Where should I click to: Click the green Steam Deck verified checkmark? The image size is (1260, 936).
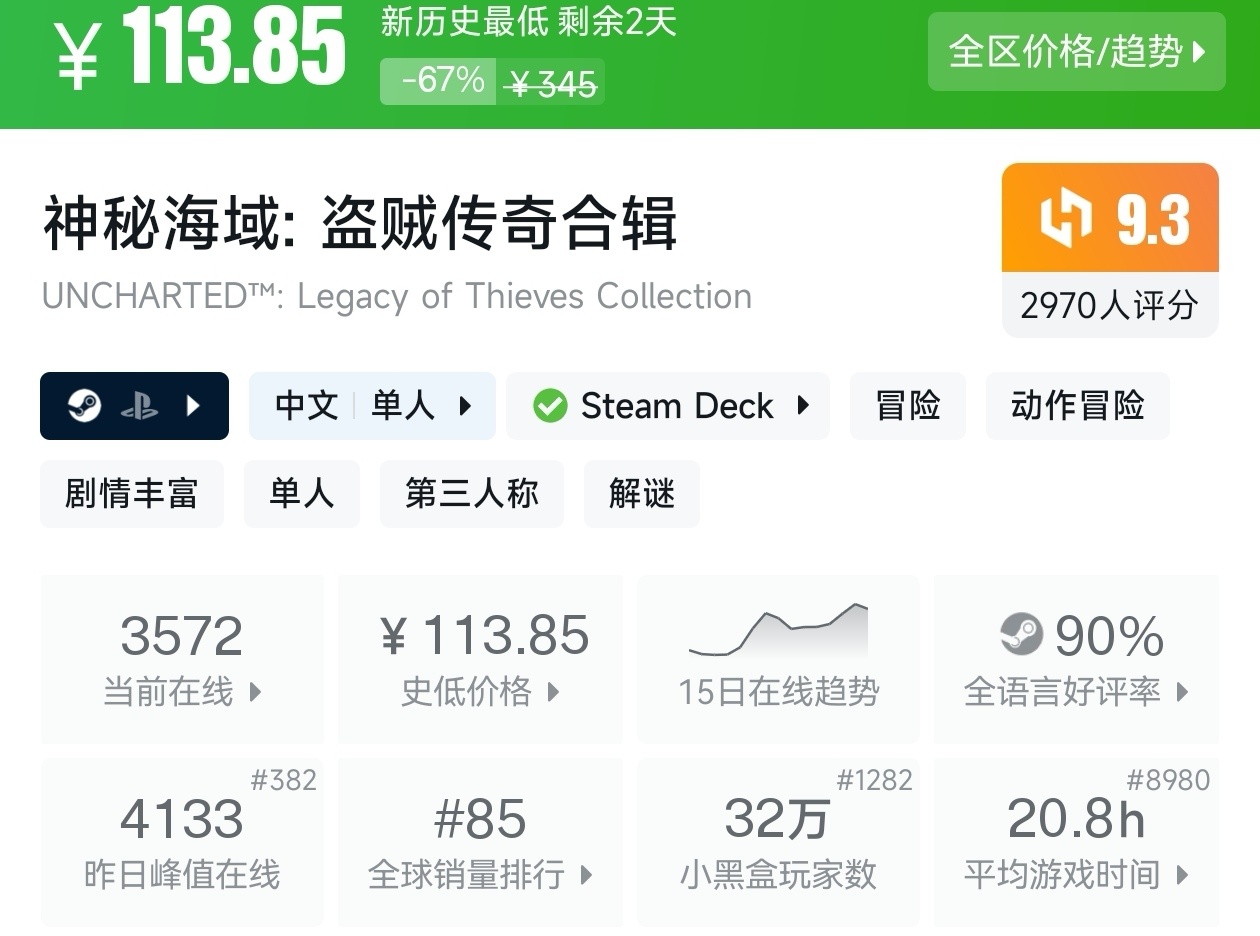(549, 406)
